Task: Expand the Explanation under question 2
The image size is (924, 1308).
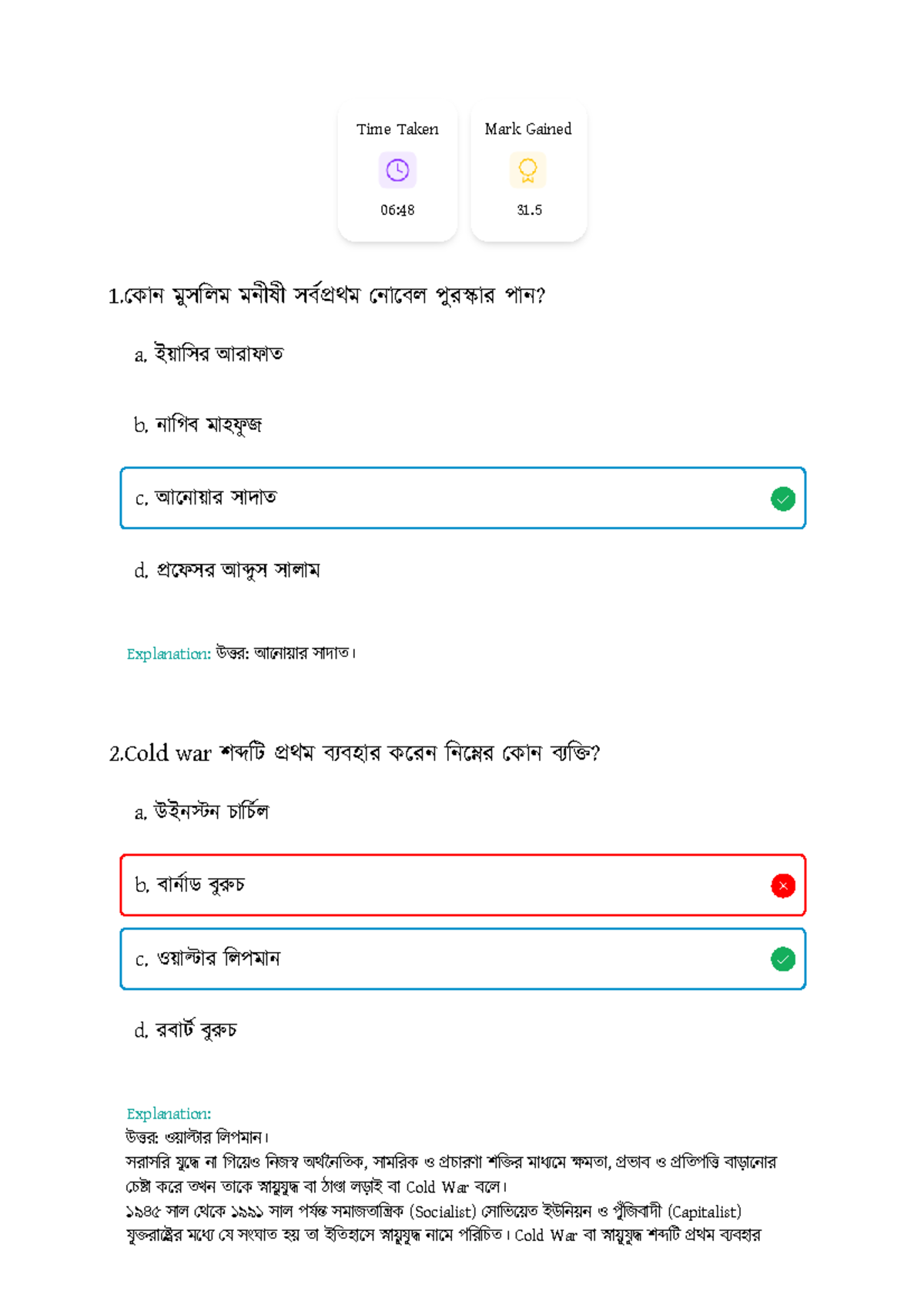Action: point(167,1114)
